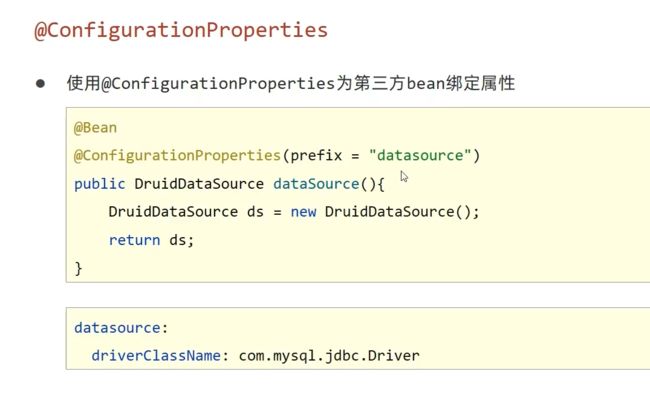Click the "datasource" string literal
The width and height of the screenshot is (650, 415).
pyautogui.click(x=420, y=155)
